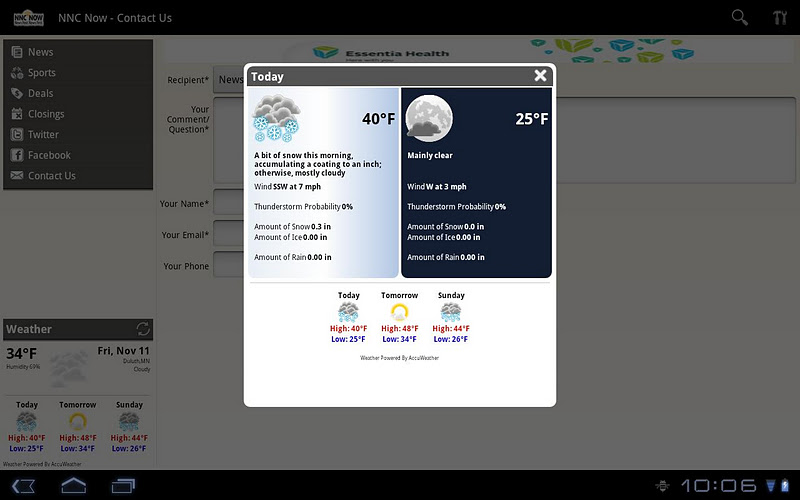
Task: Tap the current cloudy icon in Weather widget
Action: point(68,368)
